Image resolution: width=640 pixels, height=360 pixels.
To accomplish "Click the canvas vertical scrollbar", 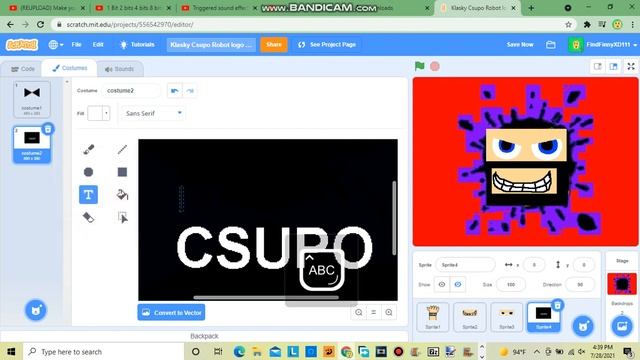I will click(394, 219).
